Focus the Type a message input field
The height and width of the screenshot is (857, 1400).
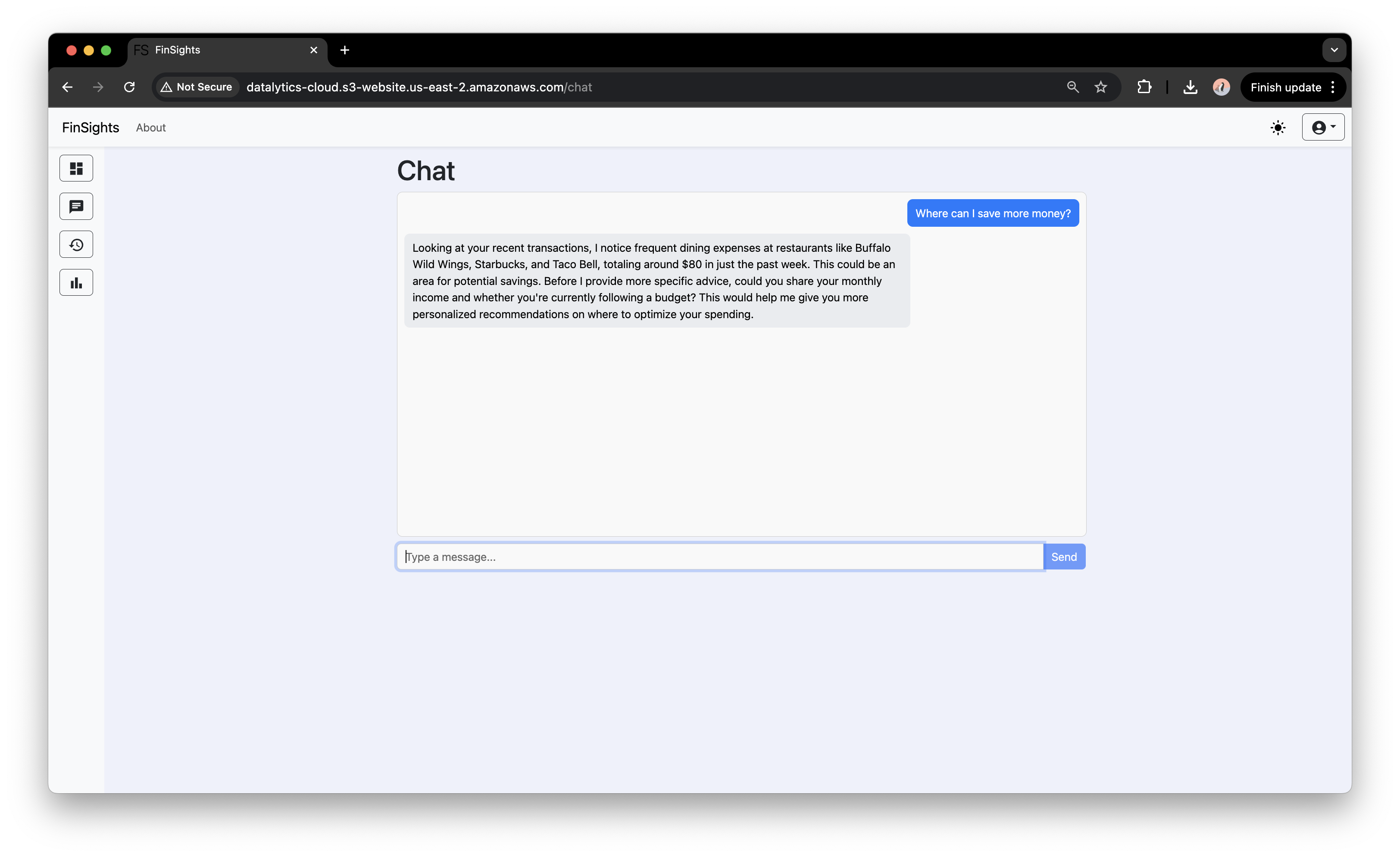pos(719,557)
